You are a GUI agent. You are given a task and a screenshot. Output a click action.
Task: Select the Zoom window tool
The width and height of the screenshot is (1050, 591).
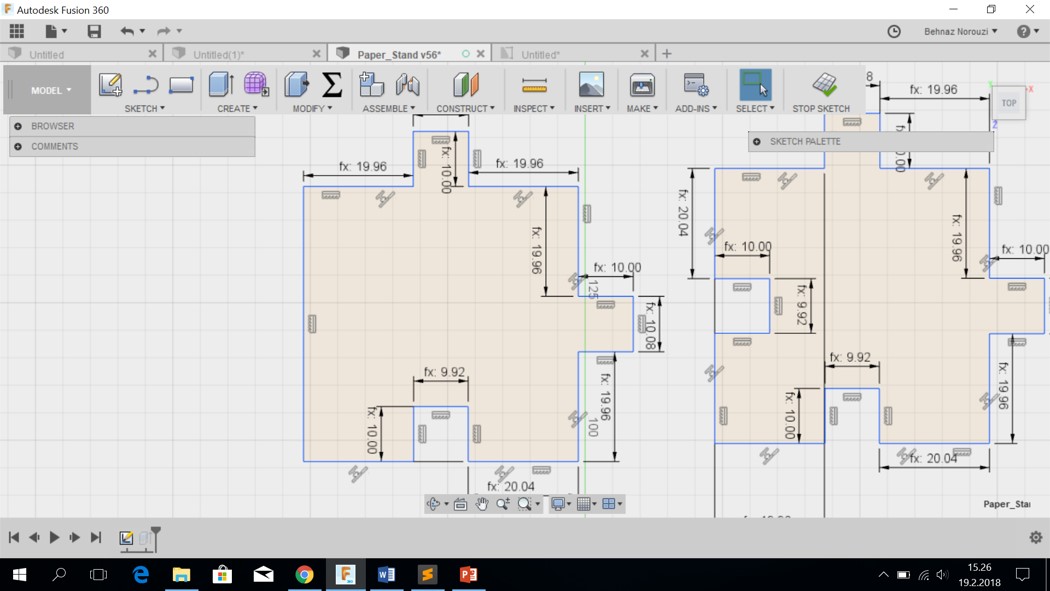point(503,504)
